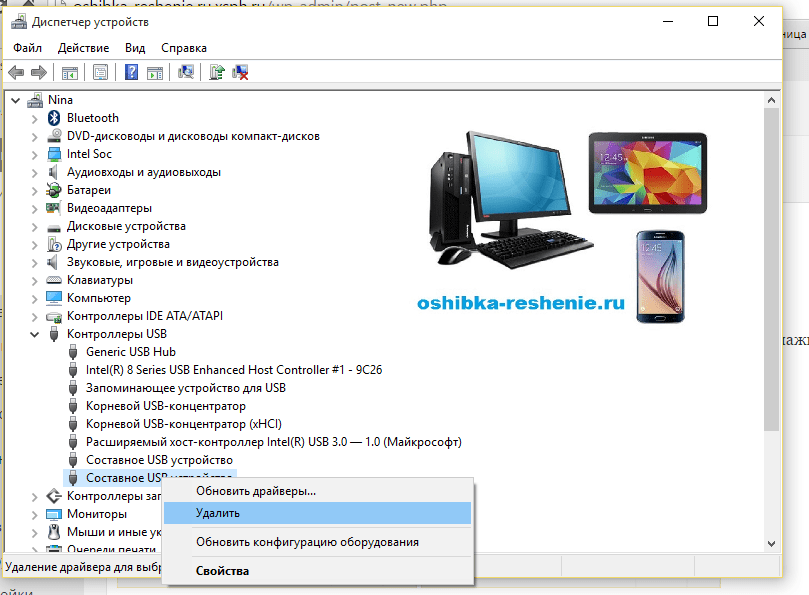Maximize the Диспетчер устройств window

pyautogui.click(x=713, y=21)
